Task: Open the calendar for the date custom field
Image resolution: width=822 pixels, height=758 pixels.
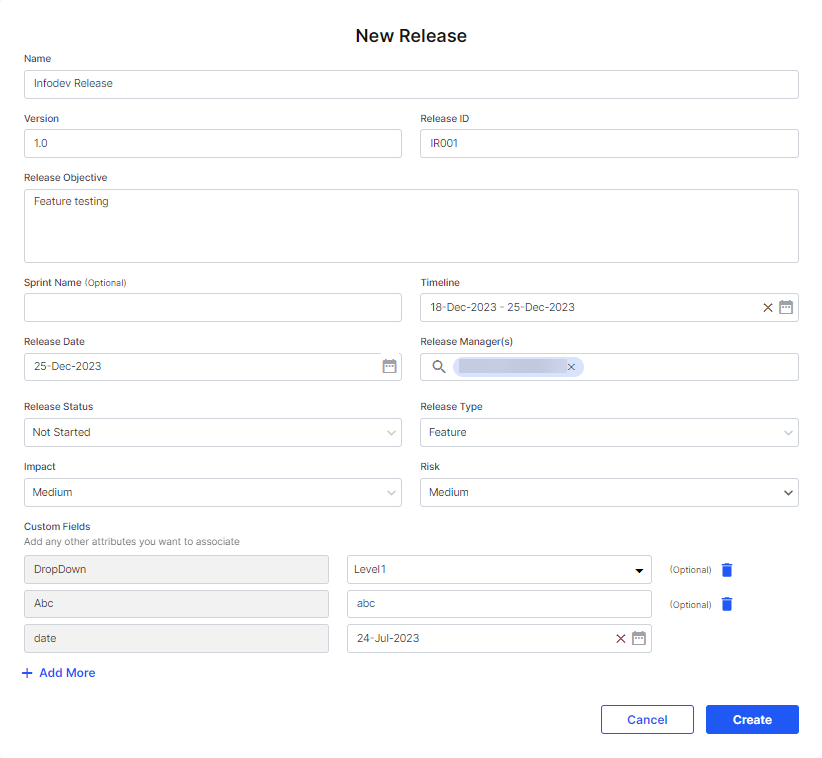Action: point(639,638)
